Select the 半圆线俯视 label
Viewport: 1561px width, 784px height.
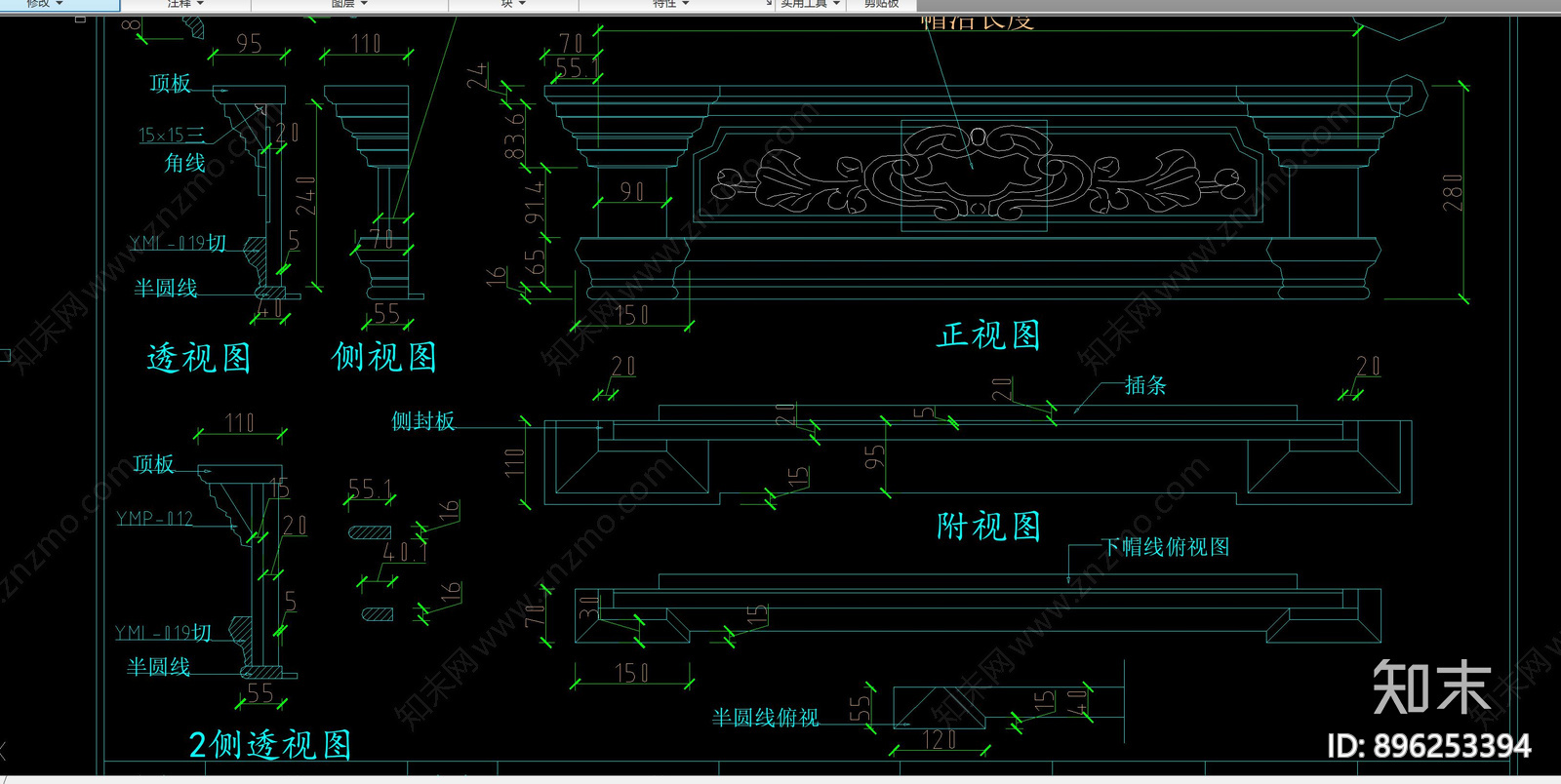(765, 718)
